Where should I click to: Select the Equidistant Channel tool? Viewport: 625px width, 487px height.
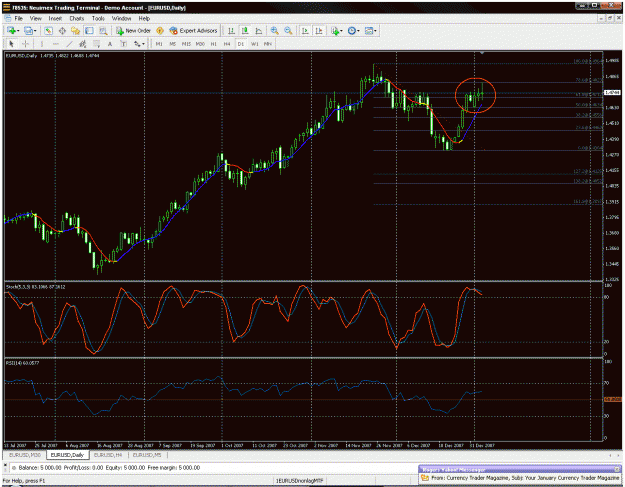(x=83, y=44)
